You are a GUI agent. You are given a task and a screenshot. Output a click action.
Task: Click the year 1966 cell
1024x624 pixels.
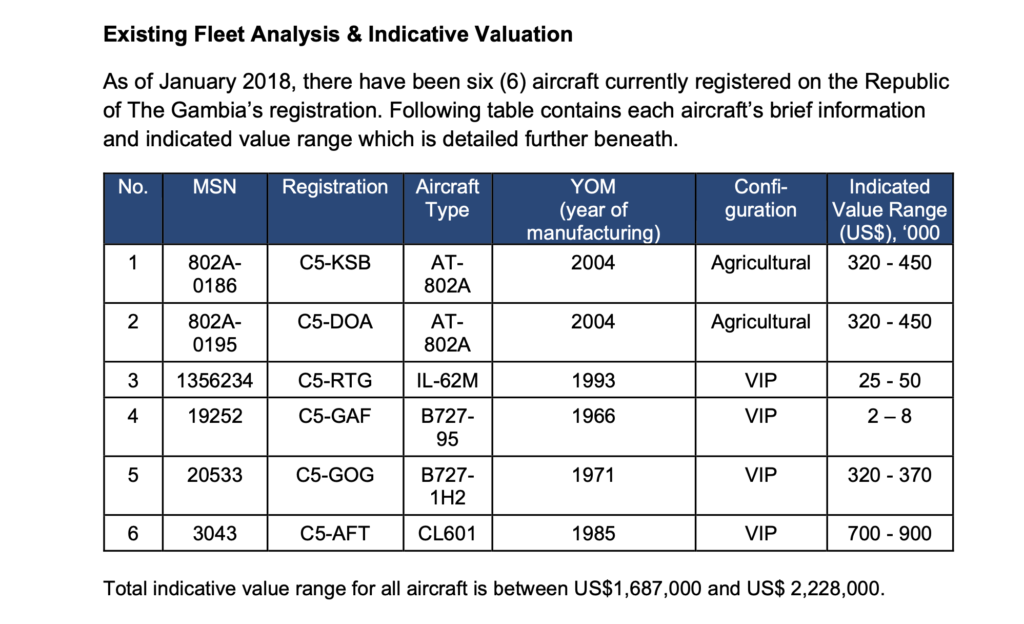point(594,417)
